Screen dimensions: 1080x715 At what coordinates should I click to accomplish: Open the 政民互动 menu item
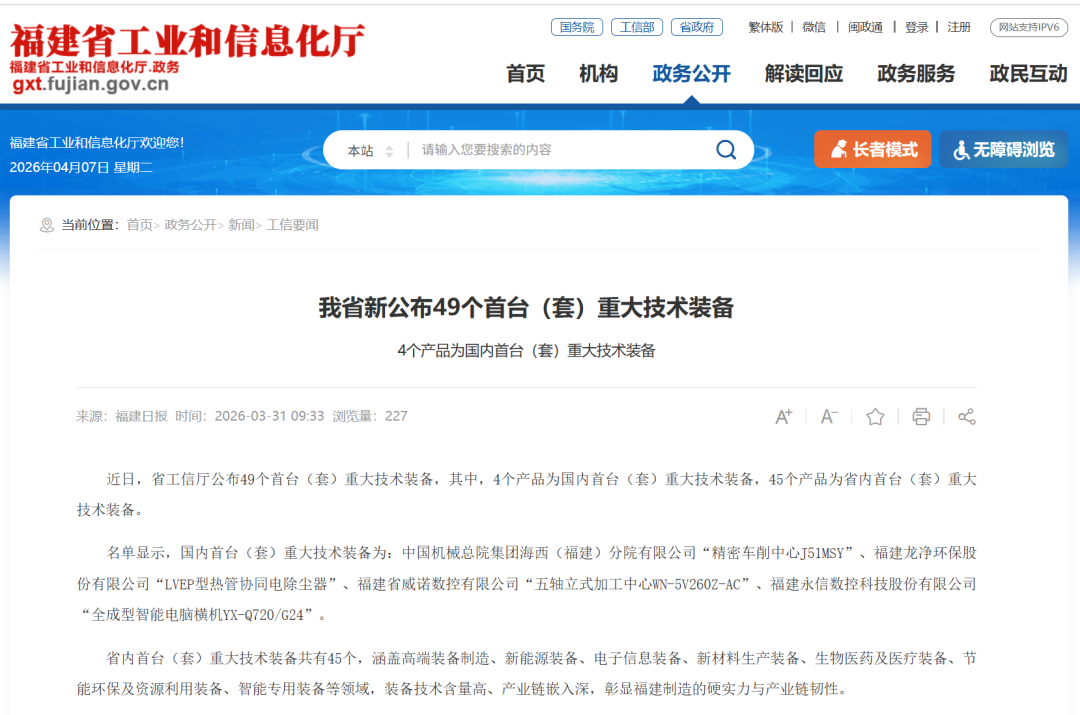(1027, 74)
